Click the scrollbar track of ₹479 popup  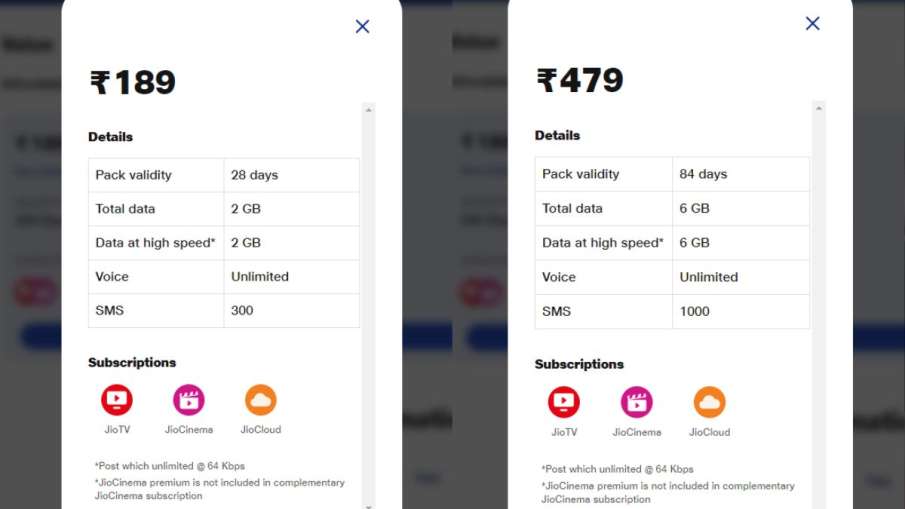coord(819,300)
